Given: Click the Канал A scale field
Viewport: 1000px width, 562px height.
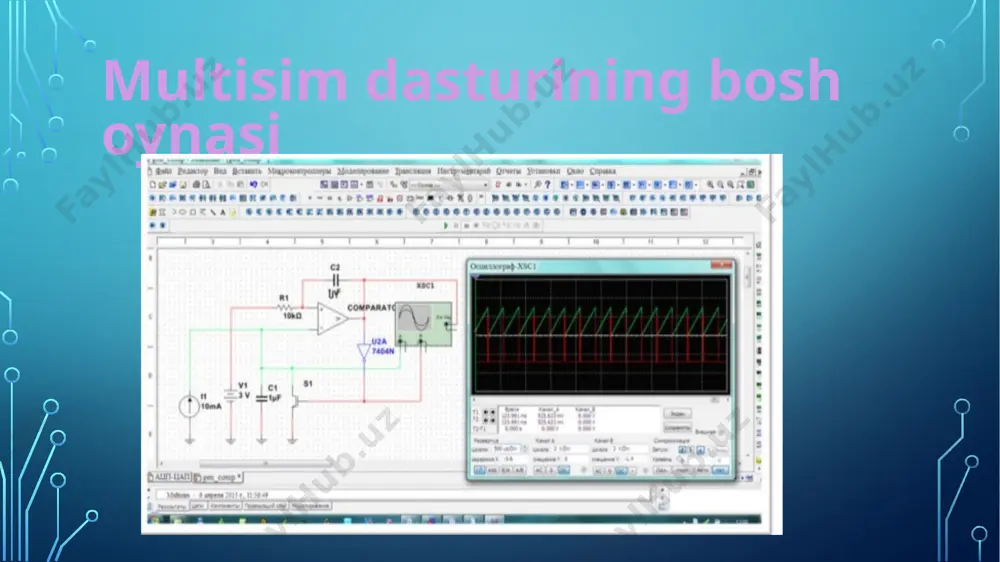Looking at the screenshot, I should pos(570,448).
